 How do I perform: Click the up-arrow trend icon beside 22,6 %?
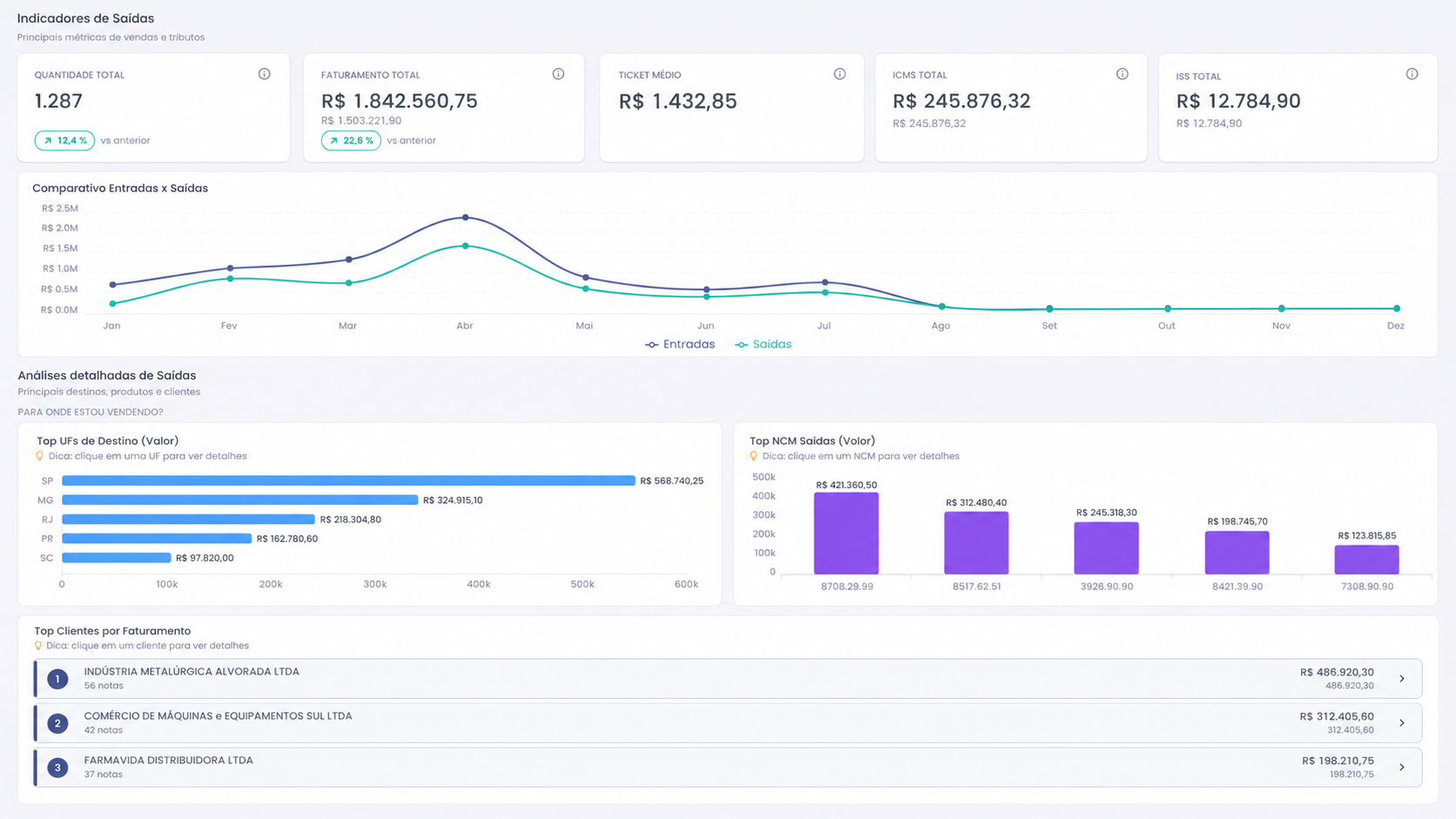coord(334,140)
